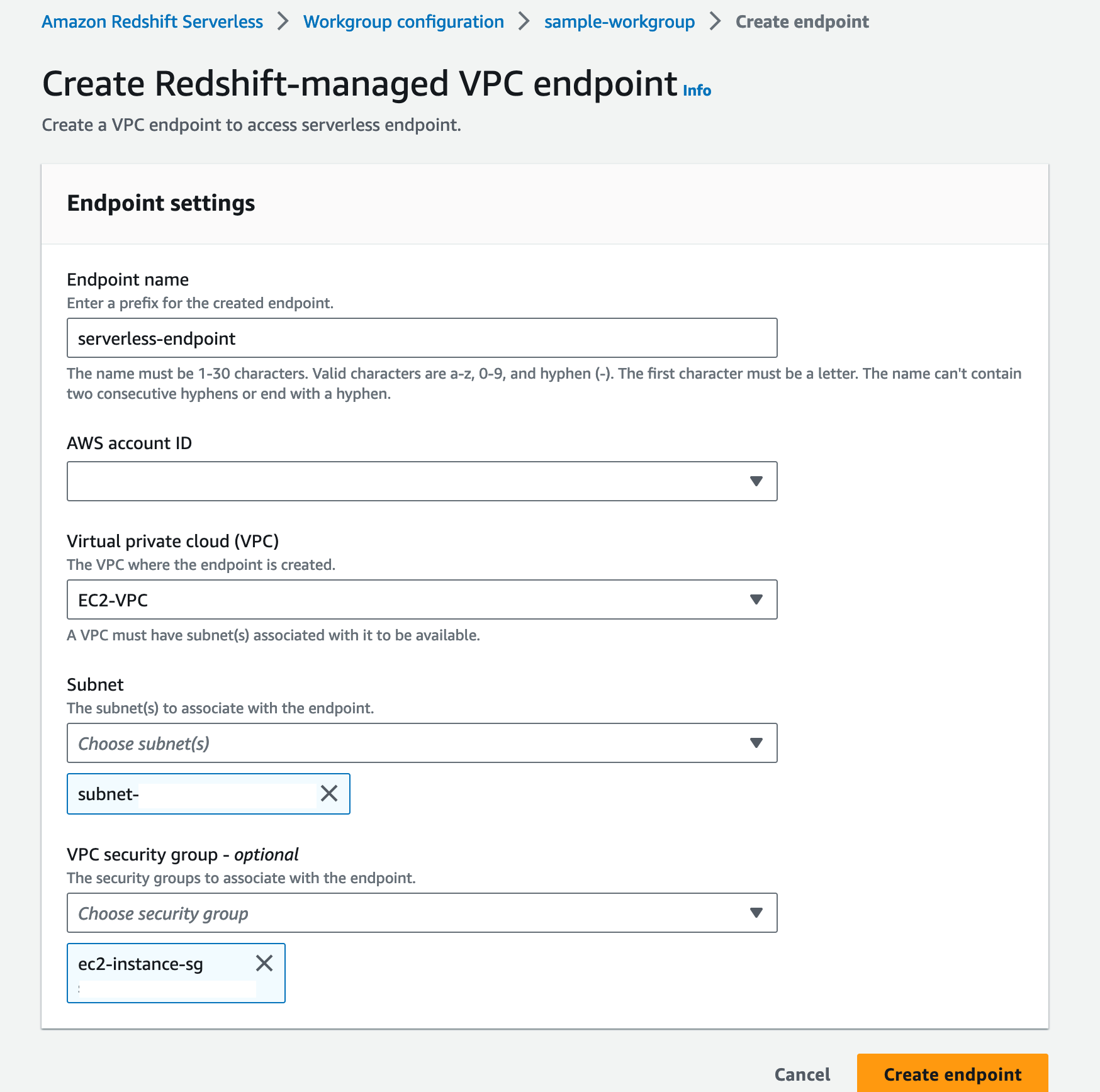
Task: Click the Amazon Redshift Serverless breadcrumb
Action: (x=152, y=21)
